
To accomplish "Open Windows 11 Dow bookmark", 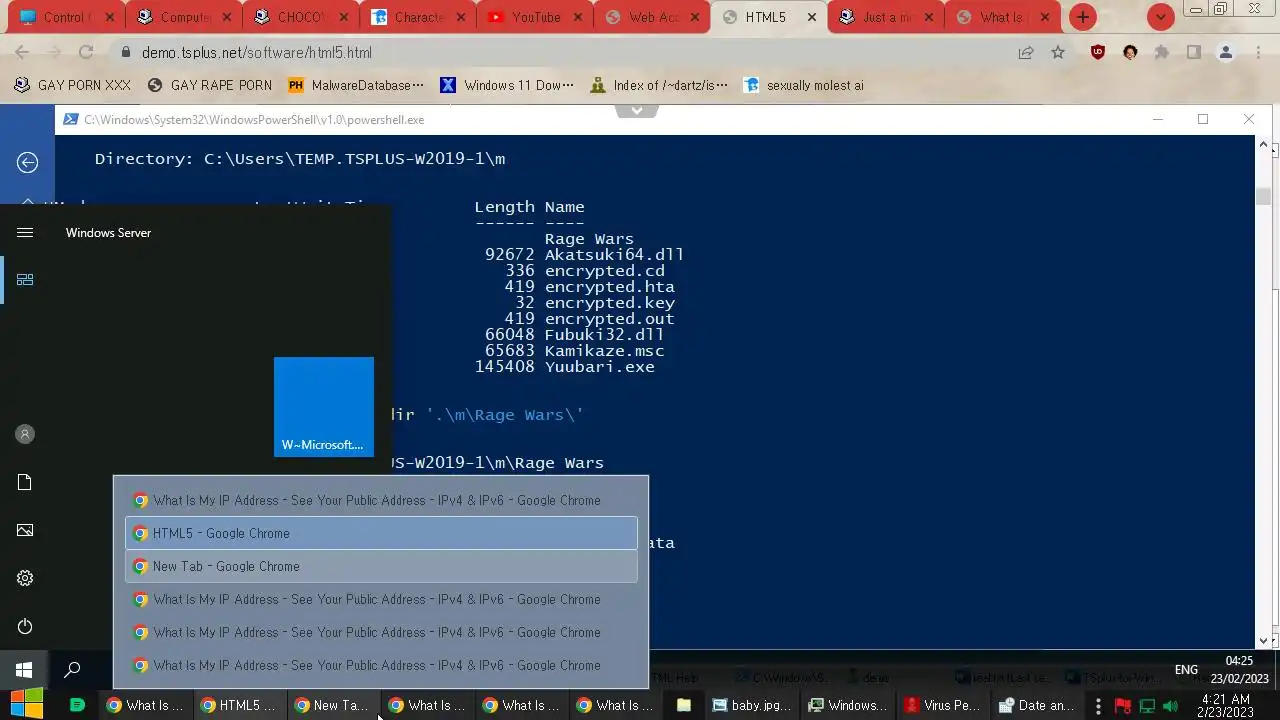I will [x=507, y=85].
